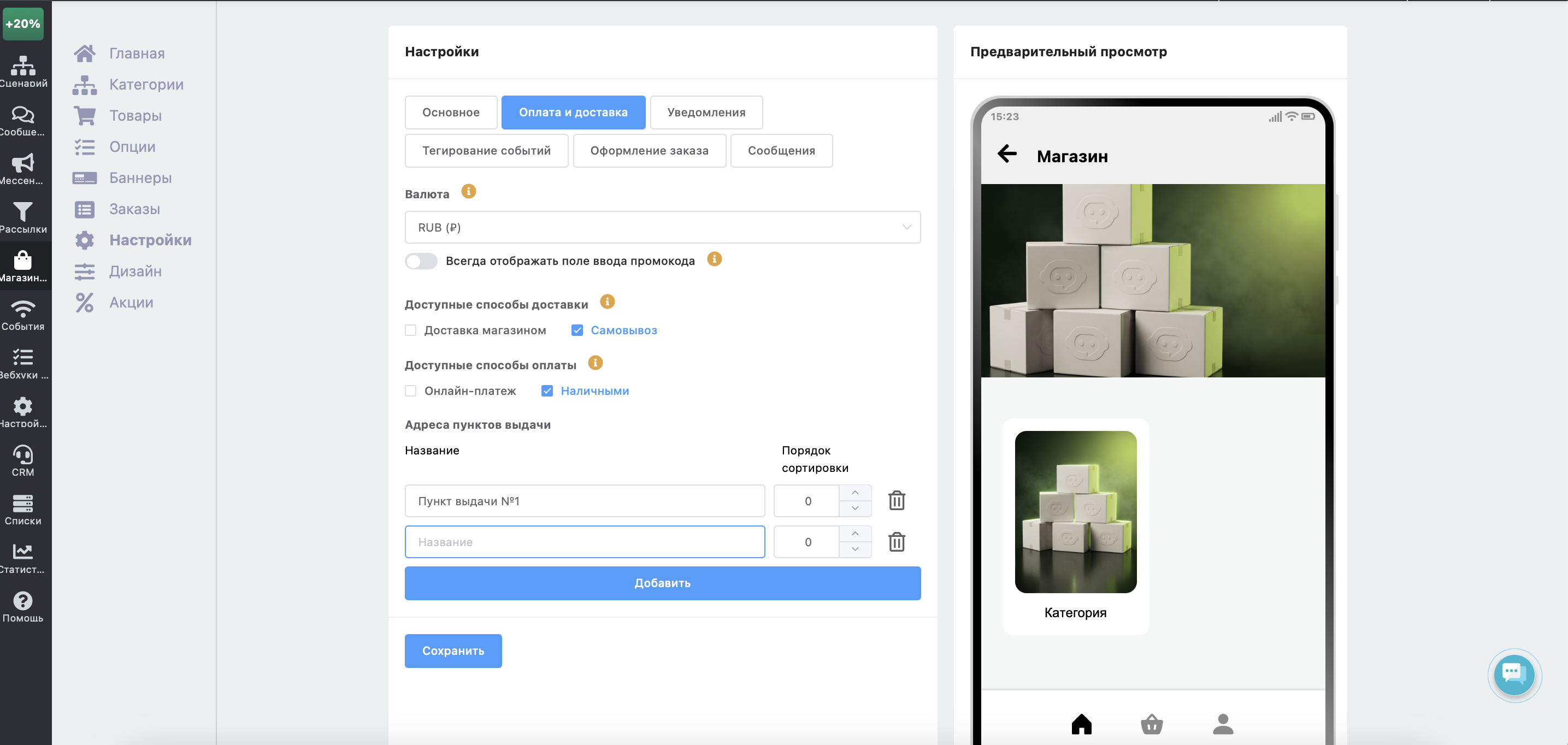Viewport: 1568px width, 745px height.
Task: Open the Валюта RUB dropdown
Action: (x=662, y=227)
